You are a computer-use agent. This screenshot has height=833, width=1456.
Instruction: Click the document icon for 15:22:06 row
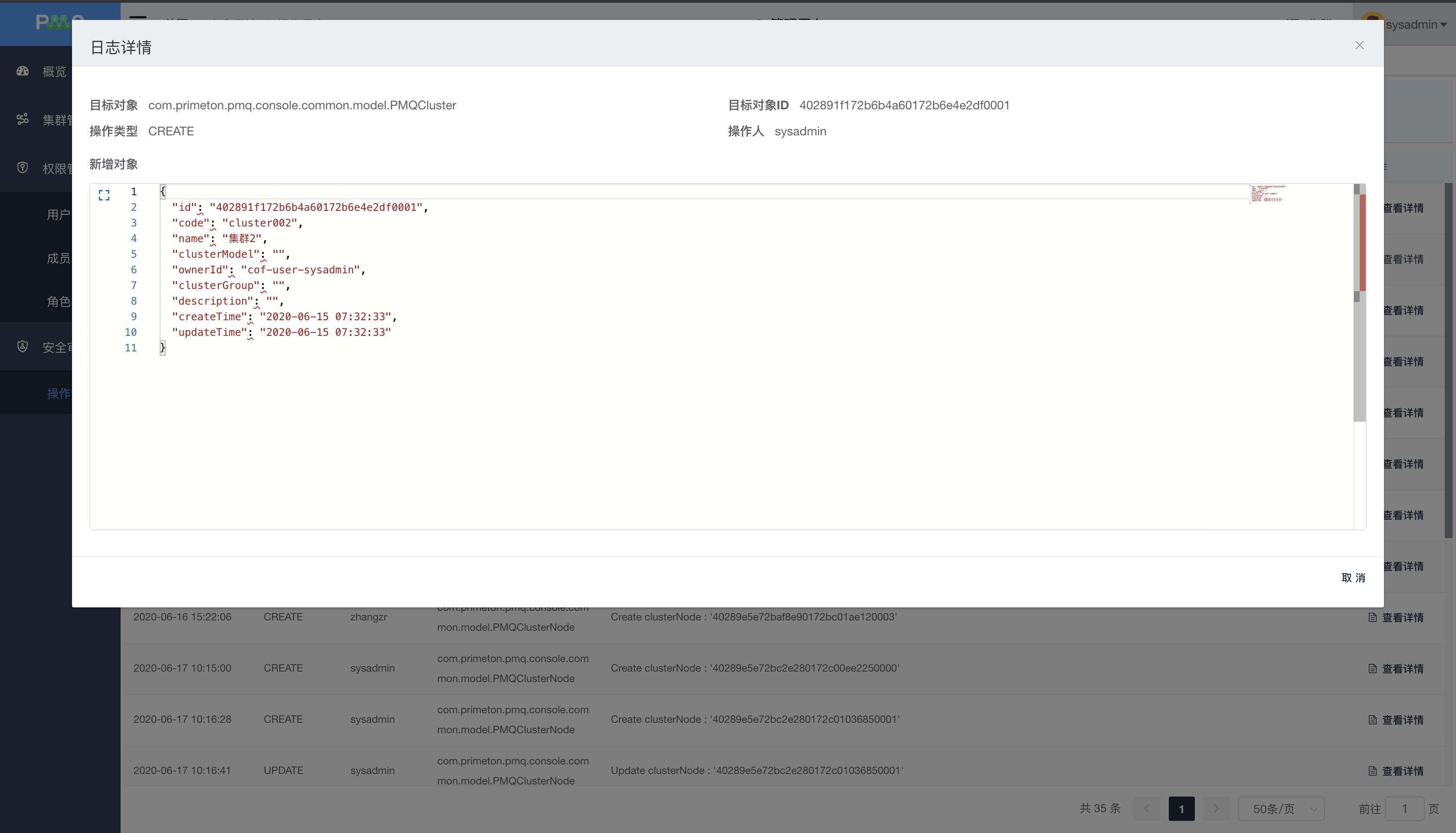(1372, 617)
